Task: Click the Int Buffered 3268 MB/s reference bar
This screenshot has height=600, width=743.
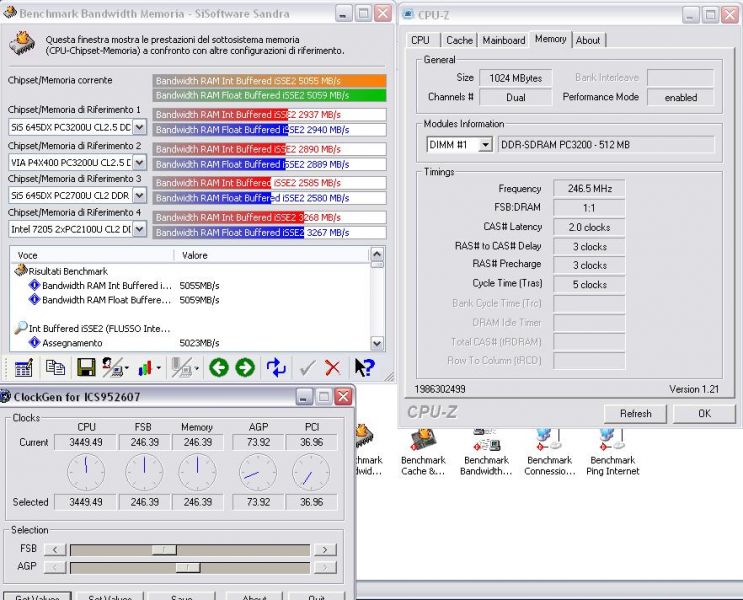Action: (269, 217)
